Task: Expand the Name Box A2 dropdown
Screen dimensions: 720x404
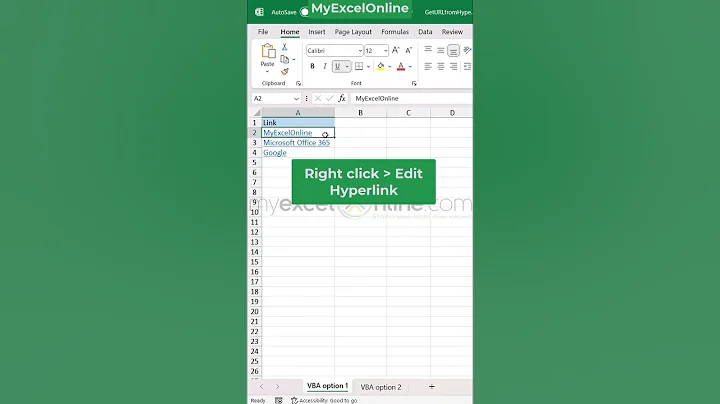Action: [296, 99]
